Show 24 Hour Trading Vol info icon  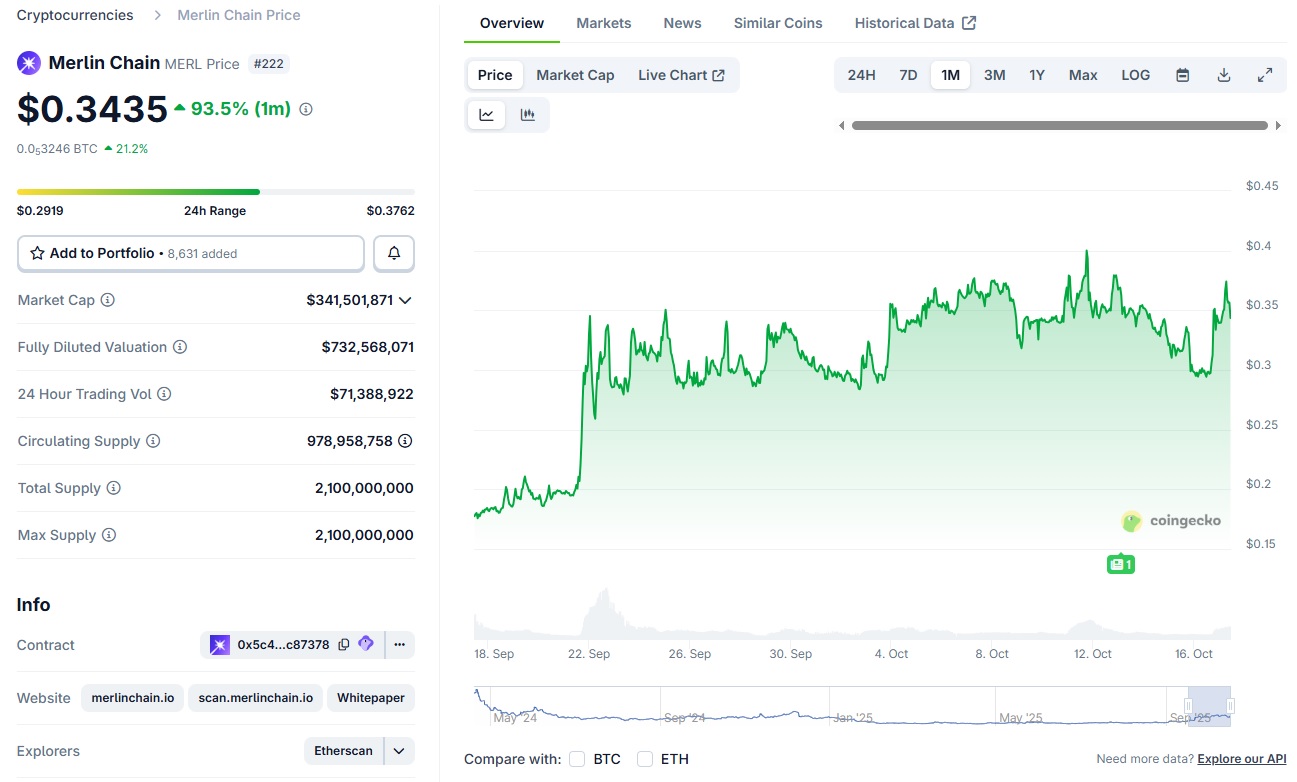[164, 394]
